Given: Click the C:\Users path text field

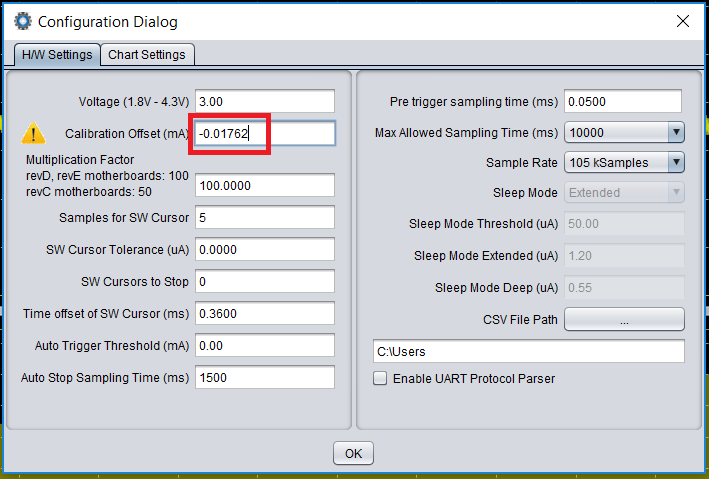Looking at the screenshot, I should pos(529,351).
